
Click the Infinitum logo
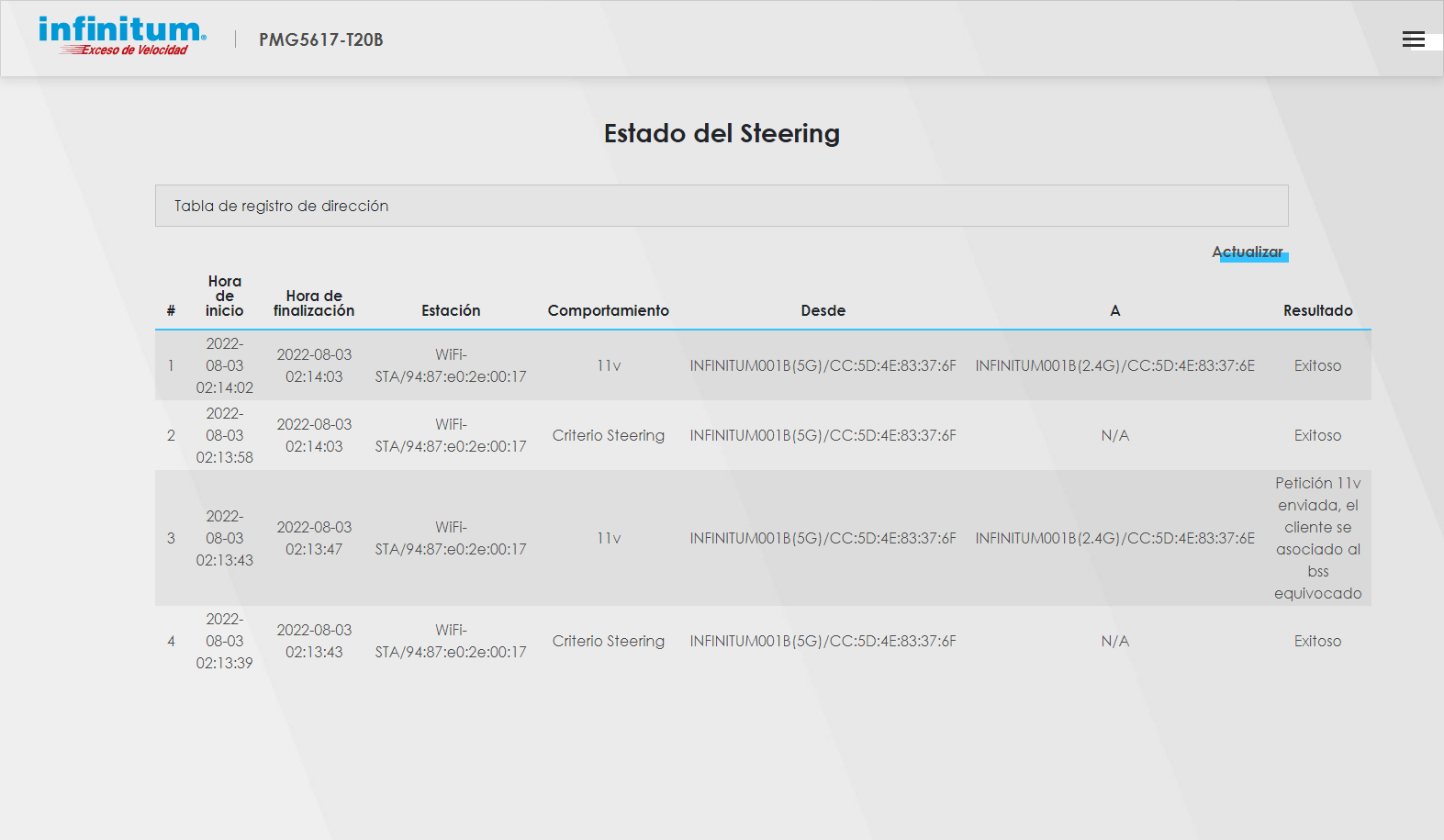122,37
